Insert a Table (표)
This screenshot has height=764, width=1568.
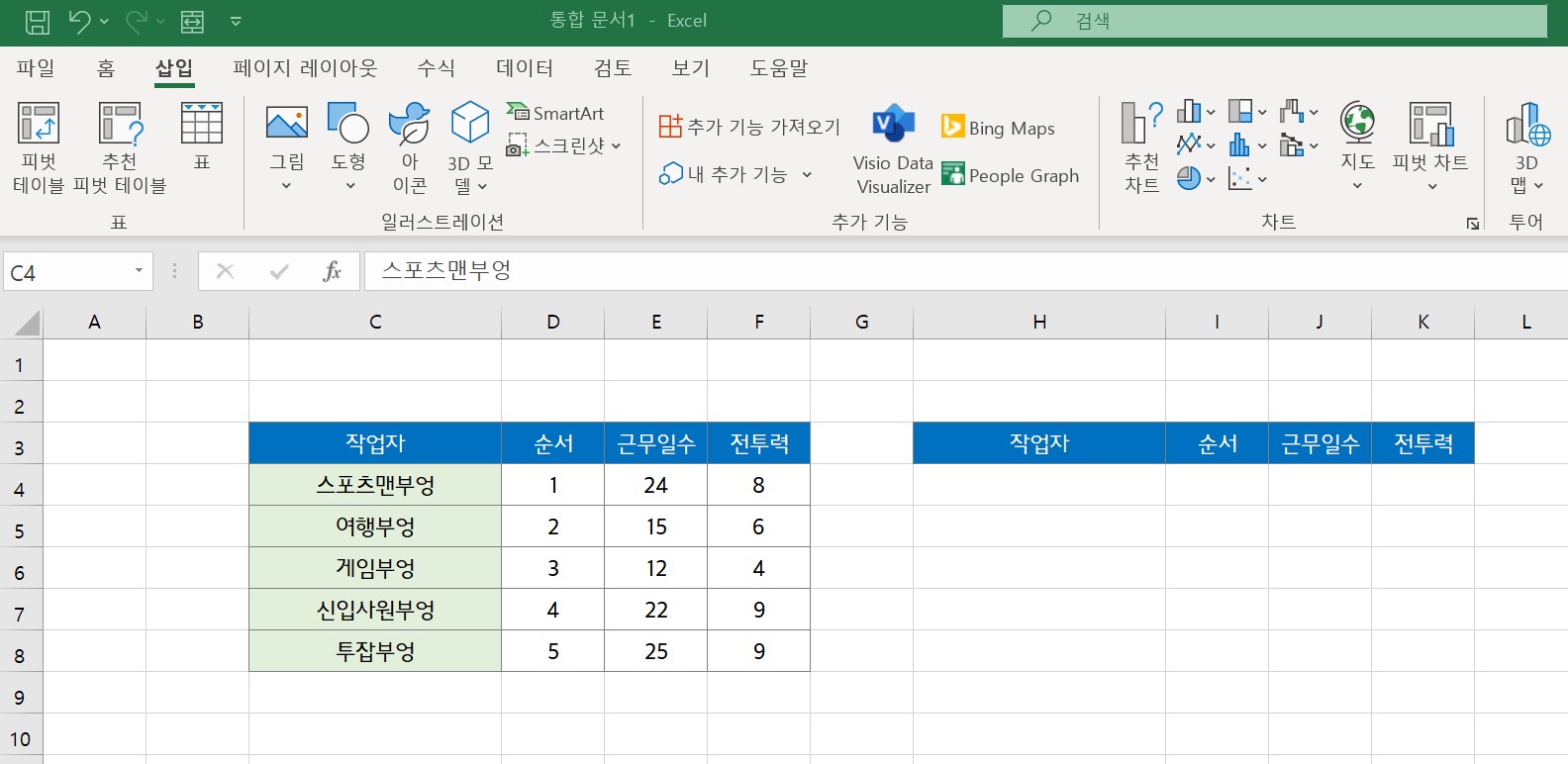pos(202,136)
